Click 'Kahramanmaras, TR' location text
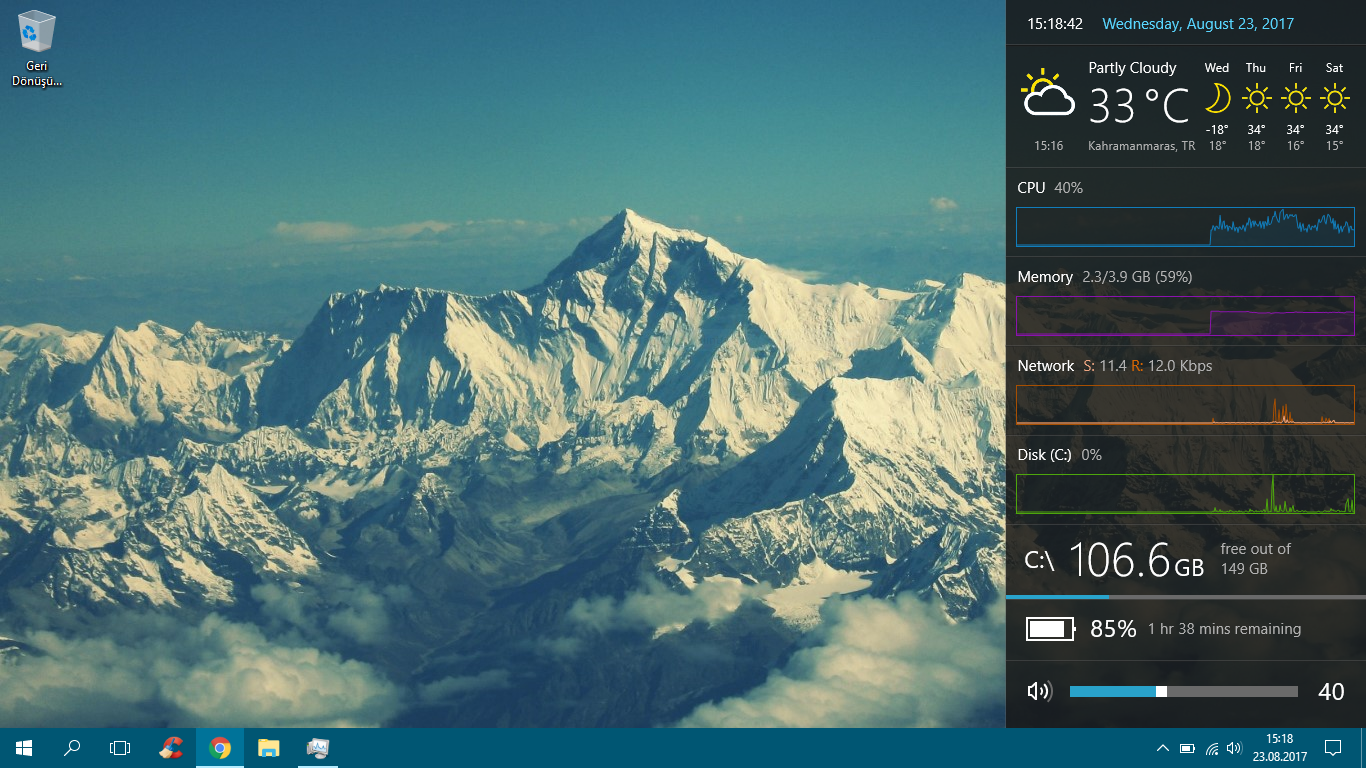This screenshot has height=768, width=1366. 1141,146
